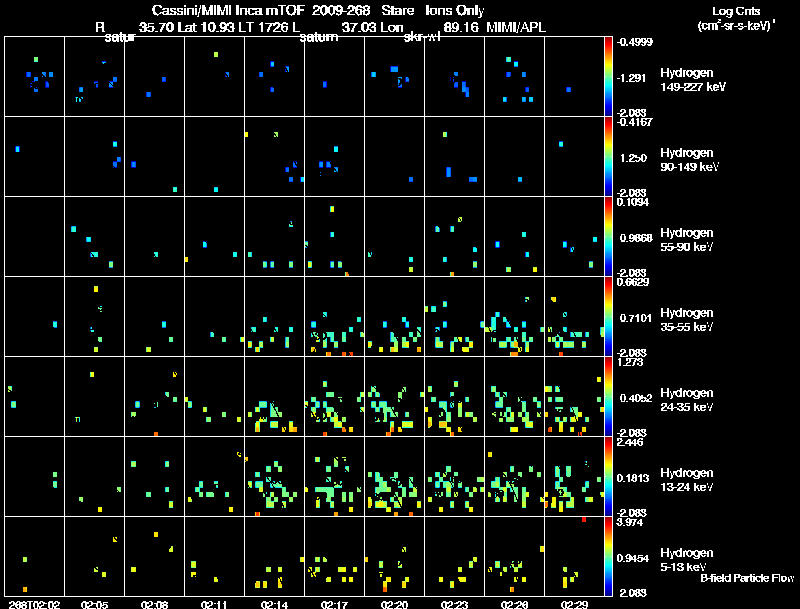The image size is (800, 609).
Task: Click the -0.4999 color scale maximum
Action: coord(634,42)
